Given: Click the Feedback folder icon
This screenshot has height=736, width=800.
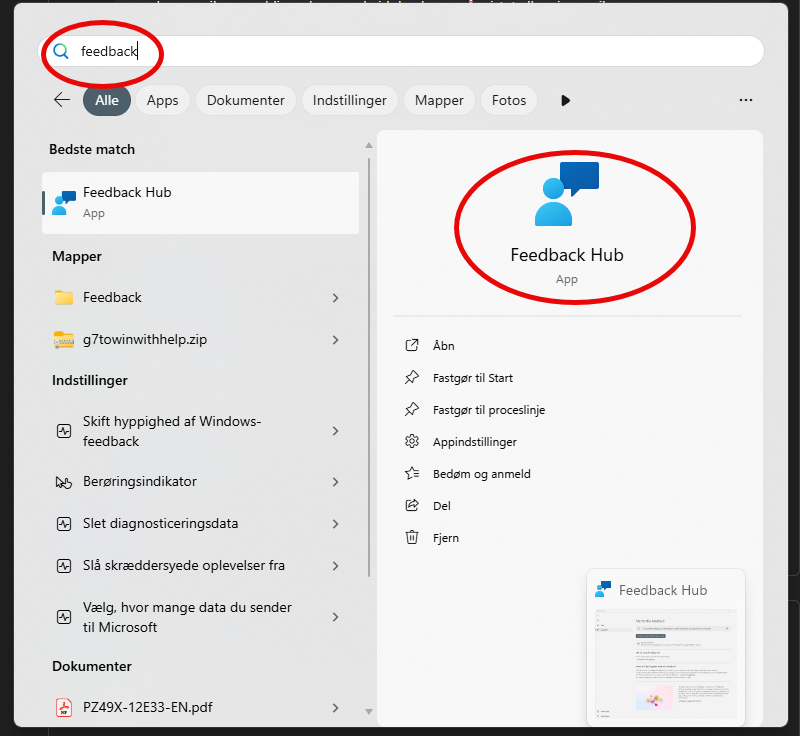Looking at the screenshot, I should tap(64, 297).
